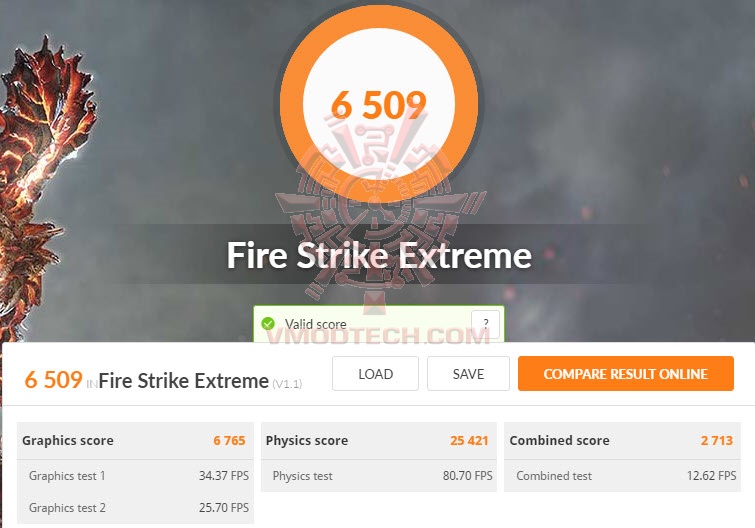Image resolution: width=755 pixels, height=528 pixels.
Task: Click the Valid score label text
Action: [315, 324]
